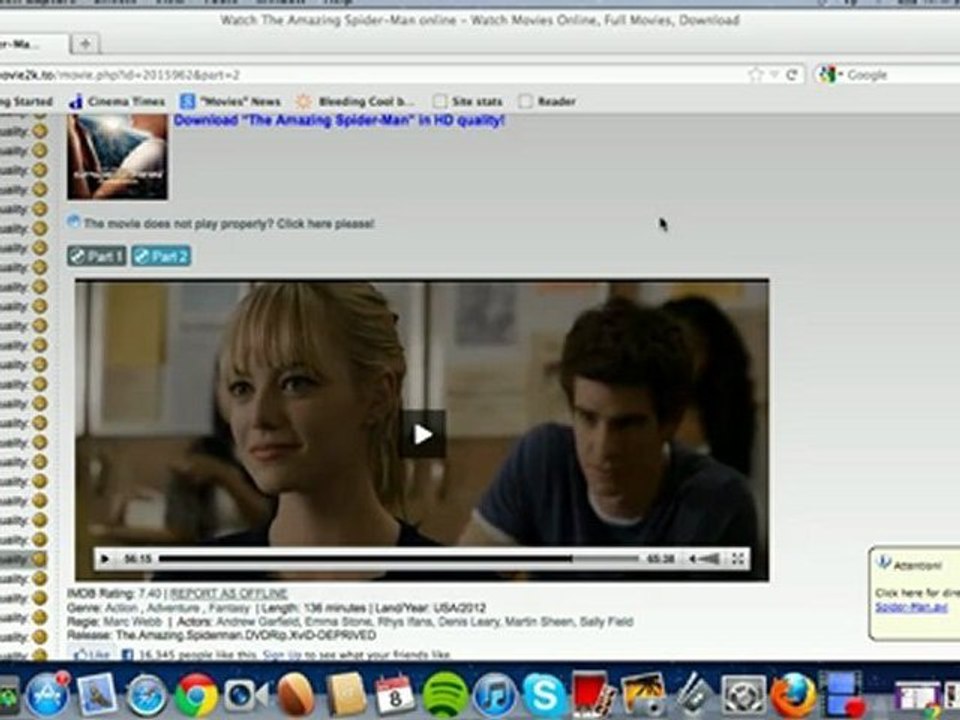Open the camera lens app in dock
This screenshot has height=720, width=960.
[245, 696]
